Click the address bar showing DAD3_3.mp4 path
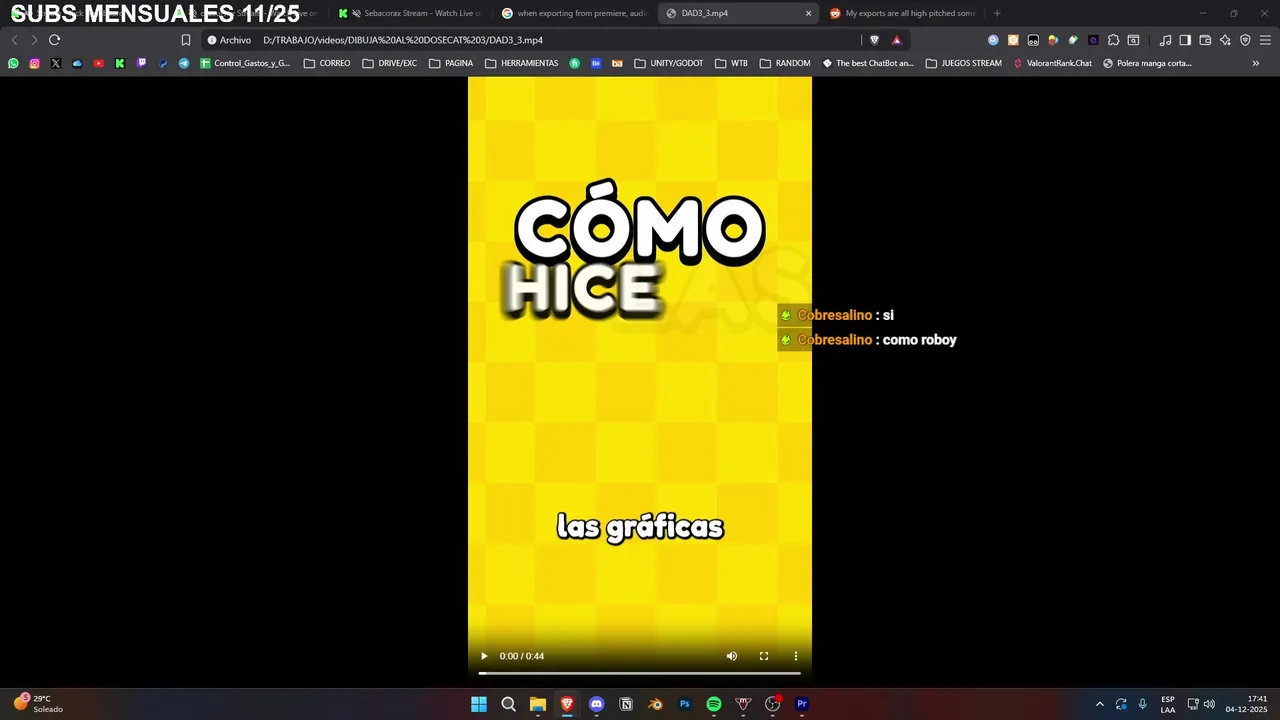The width and height of the screenshot is (1280, 720). [x=530, y=40]
